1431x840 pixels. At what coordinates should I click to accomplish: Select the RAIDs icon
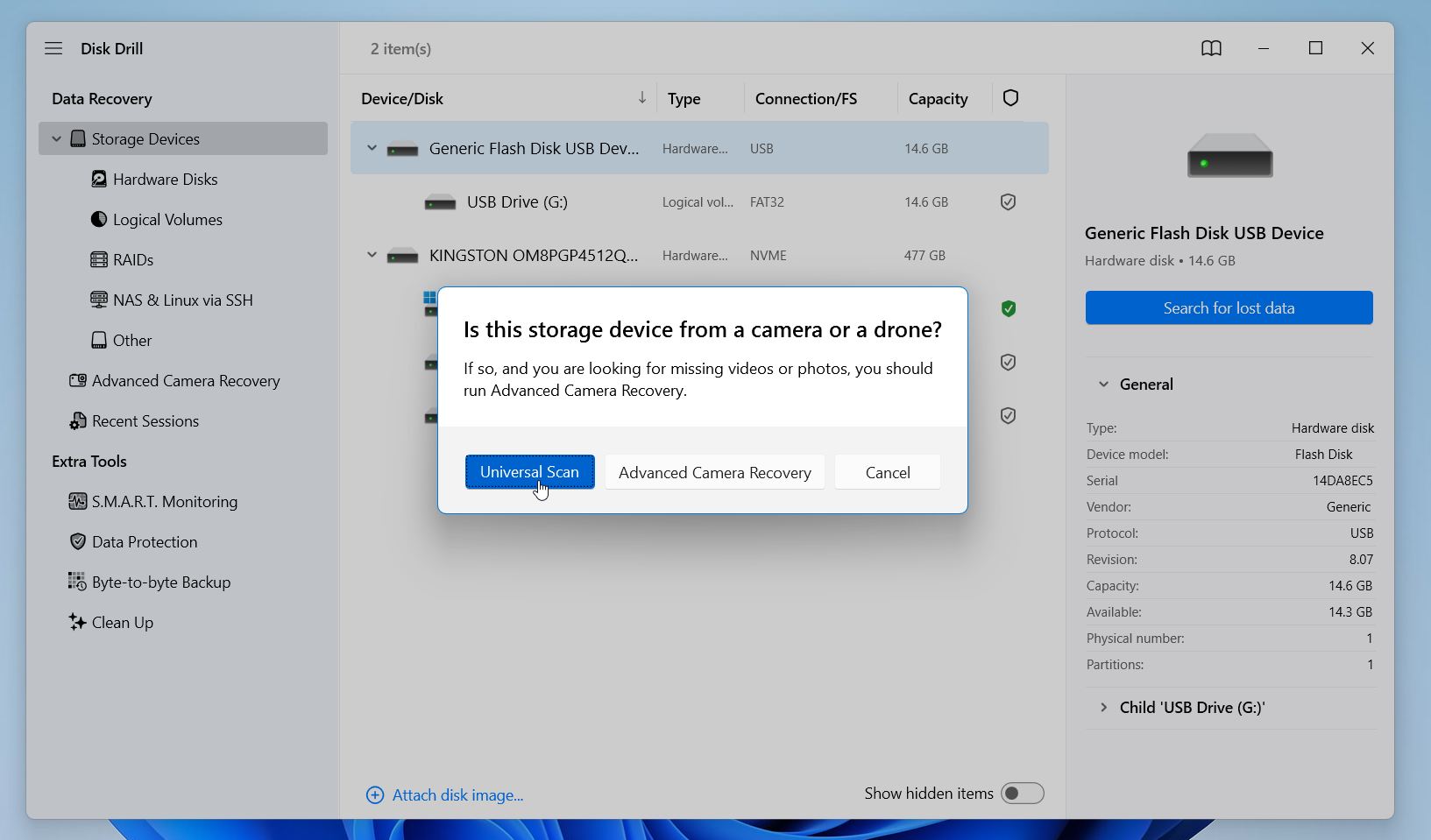[x=98, y=259]
